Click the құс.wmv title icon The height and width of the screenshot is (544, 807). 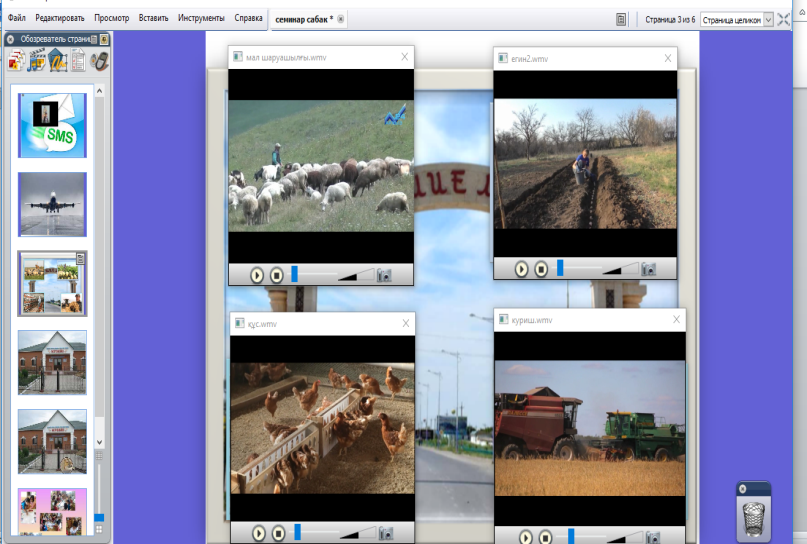[239, 323]
